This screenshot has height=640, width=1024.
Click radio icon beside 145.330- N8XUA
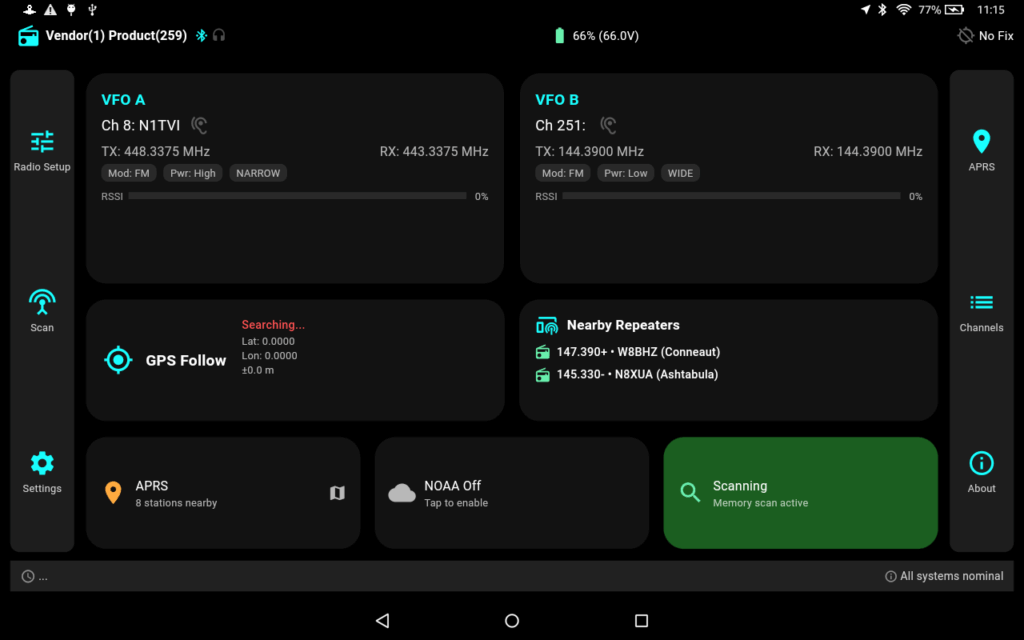[x=542, y=375]
